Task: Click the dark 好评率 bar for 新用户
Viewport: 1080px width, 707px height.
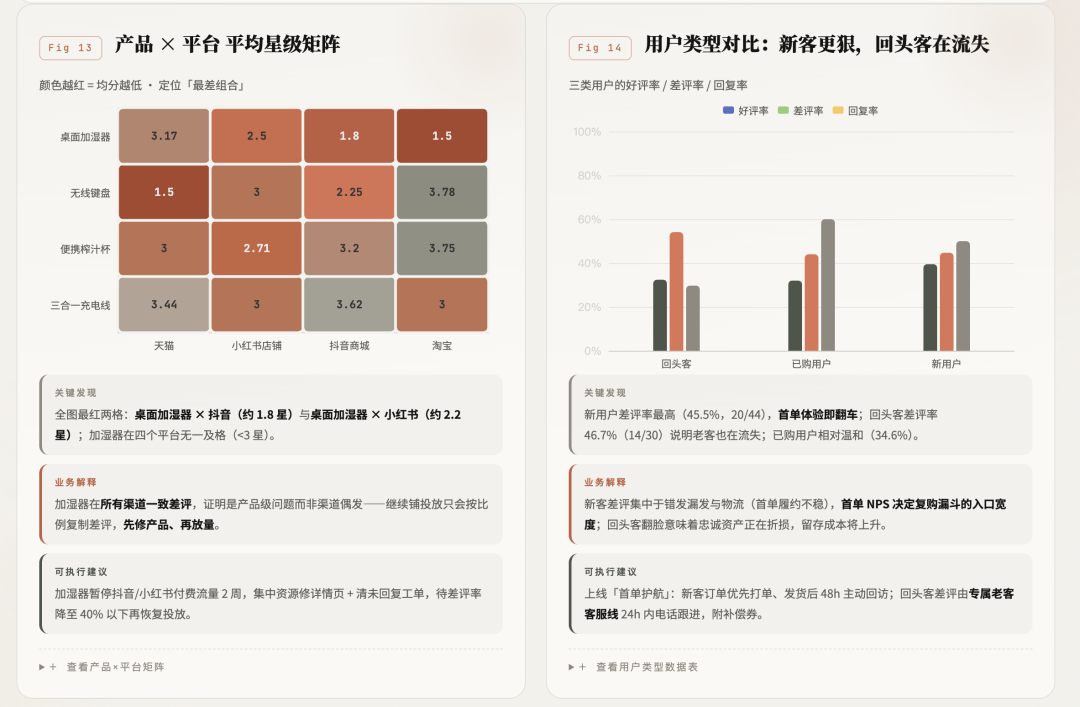Action: pyautogui.click(x=930, y=307)
